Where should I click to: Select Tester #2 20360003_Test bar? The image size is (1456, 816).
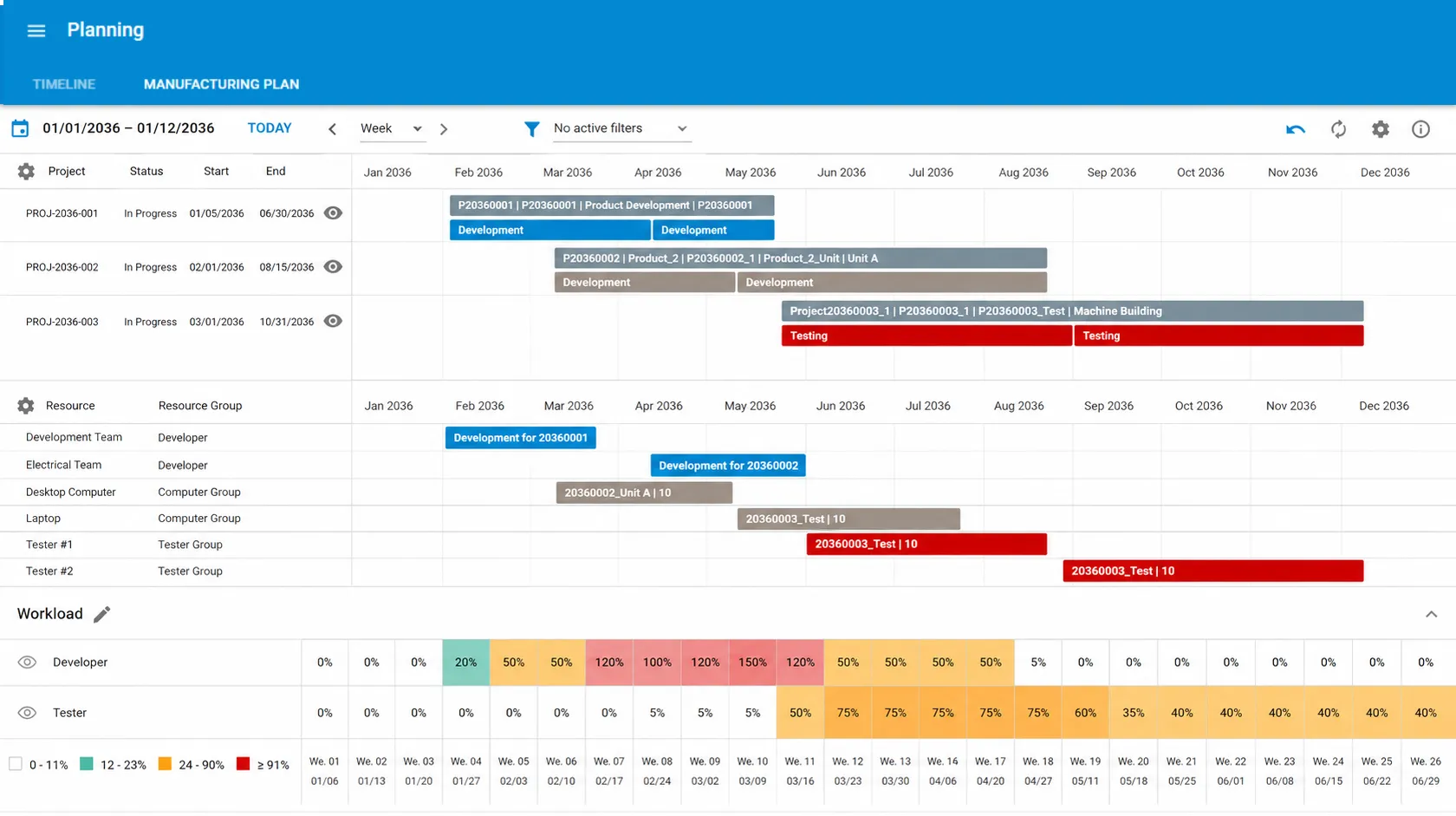1213,571
